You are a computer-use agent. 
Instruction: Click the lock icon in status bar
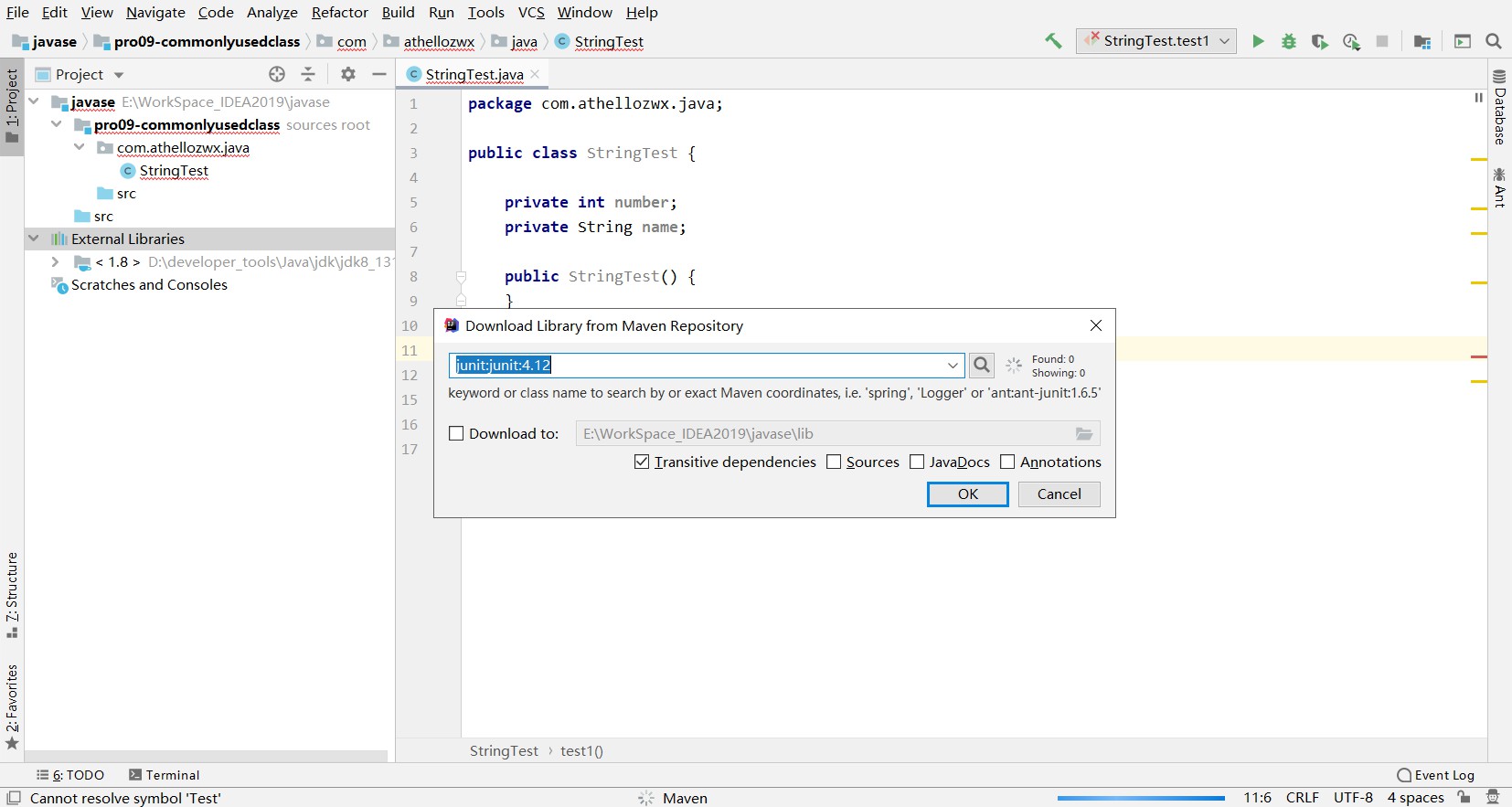(x=1464, y=797)
